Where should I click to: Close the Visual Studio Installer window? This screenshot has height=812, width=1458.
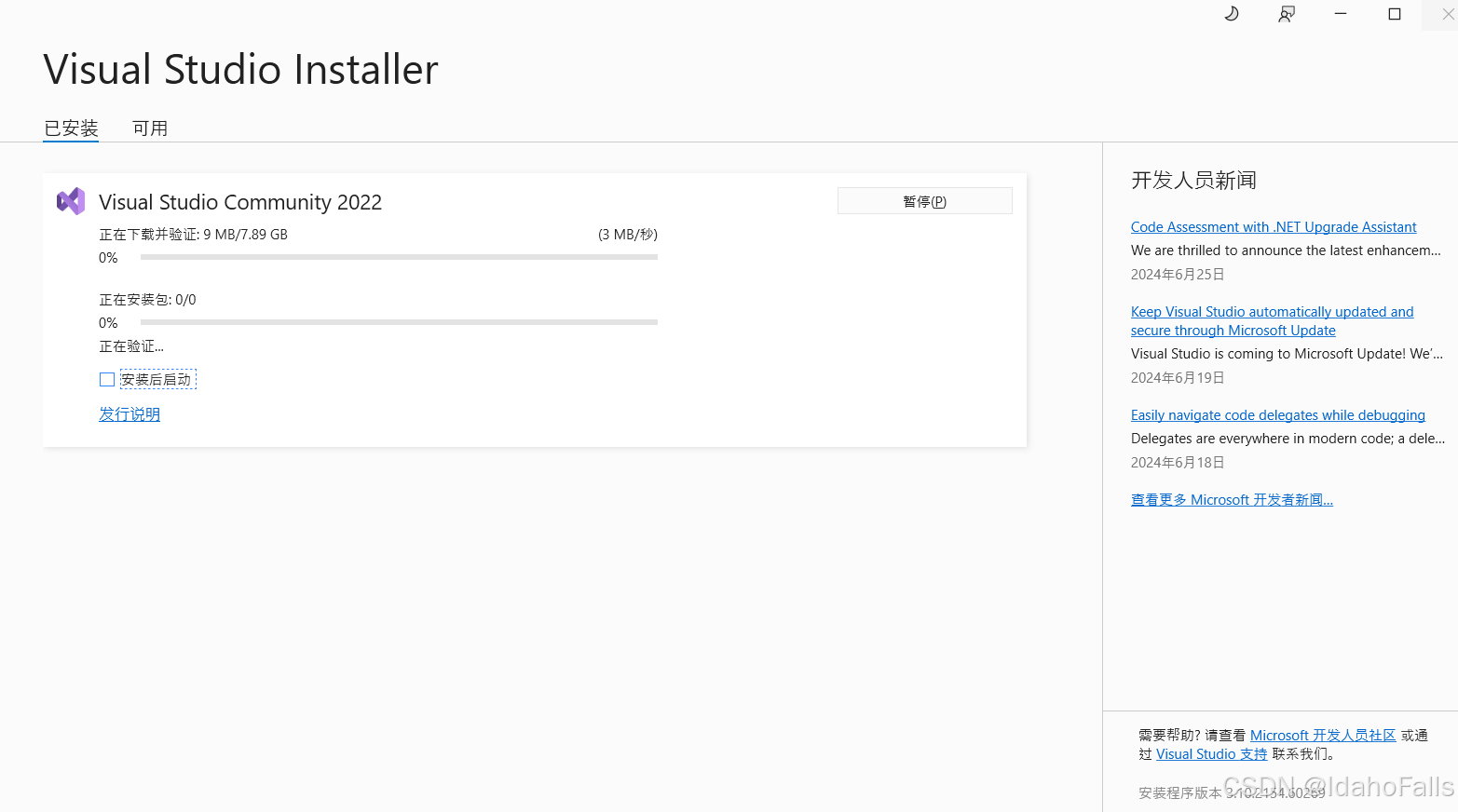1448,14
